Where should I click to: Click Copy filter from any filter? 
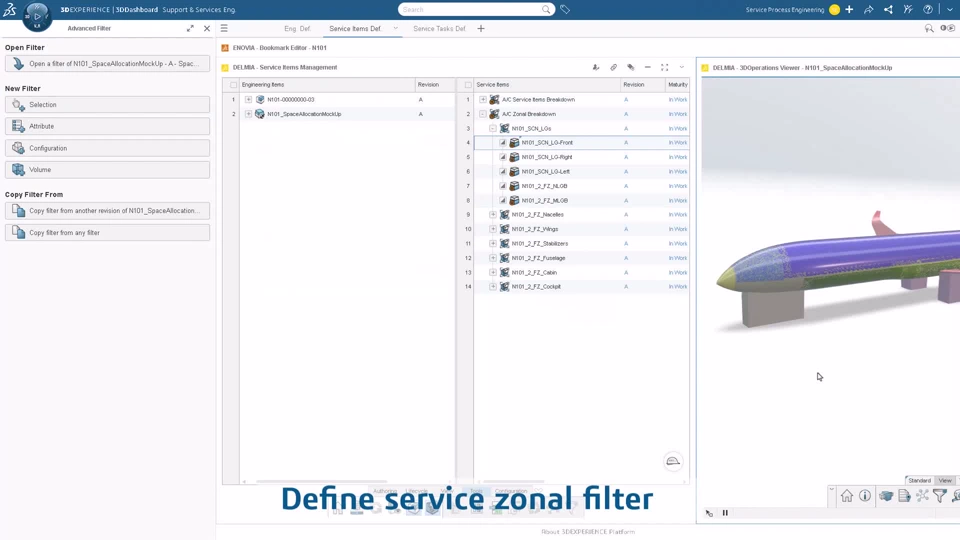click(x=108, y=233)
